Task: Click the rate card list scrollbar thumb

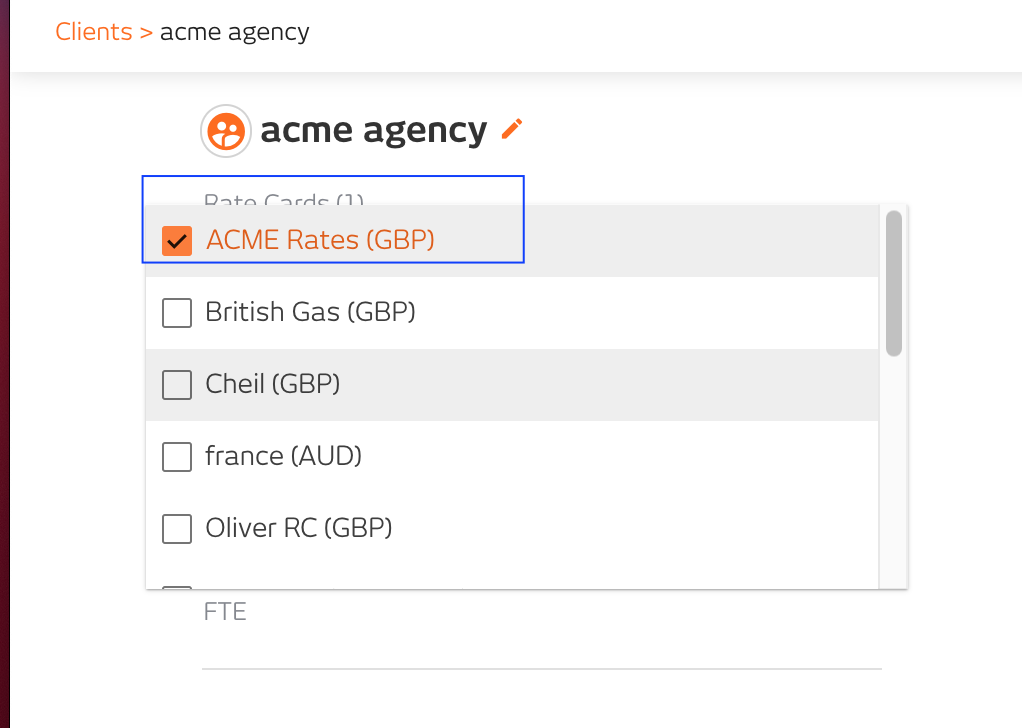Action: (x=894, y=282)
